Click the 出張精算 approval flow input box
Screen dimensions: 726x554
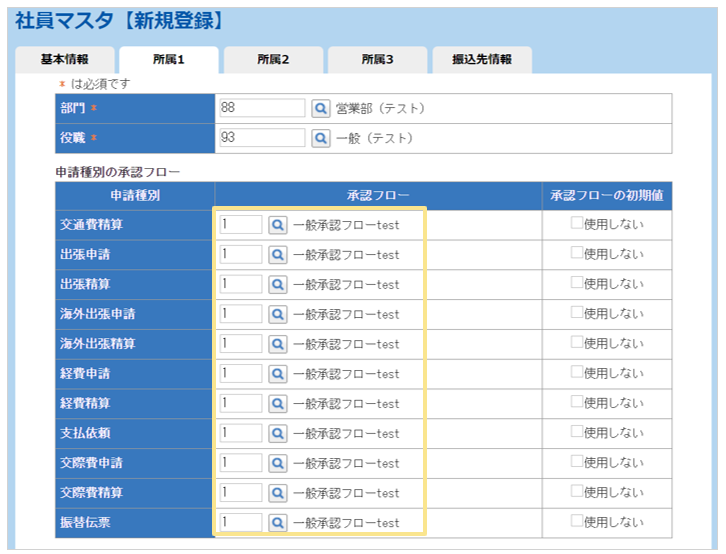241,284
